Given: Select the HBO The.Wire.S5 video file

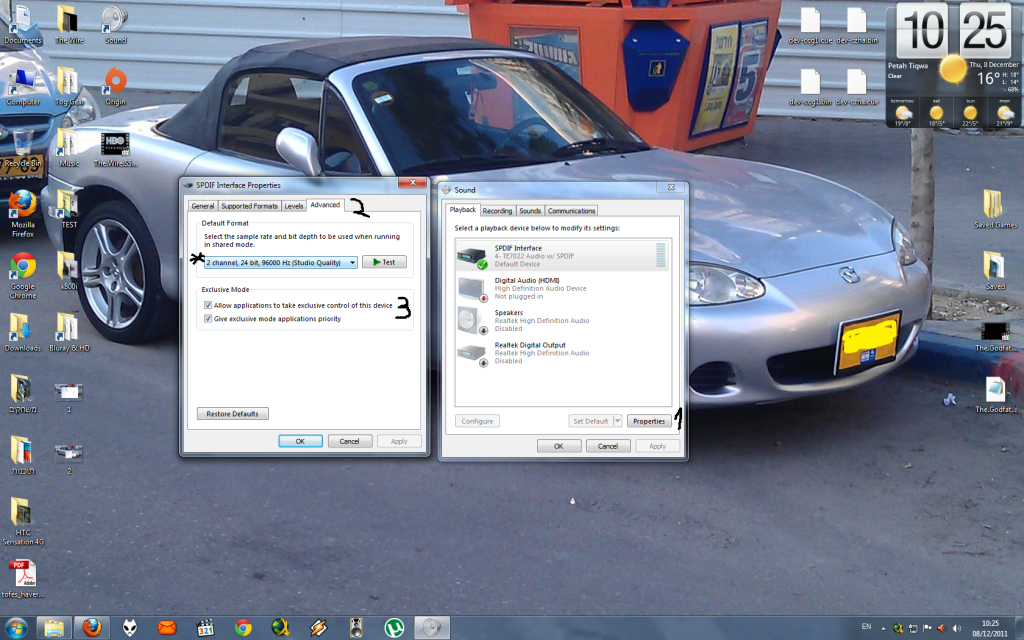Looking at the screenshot, I should pos(116,150).
